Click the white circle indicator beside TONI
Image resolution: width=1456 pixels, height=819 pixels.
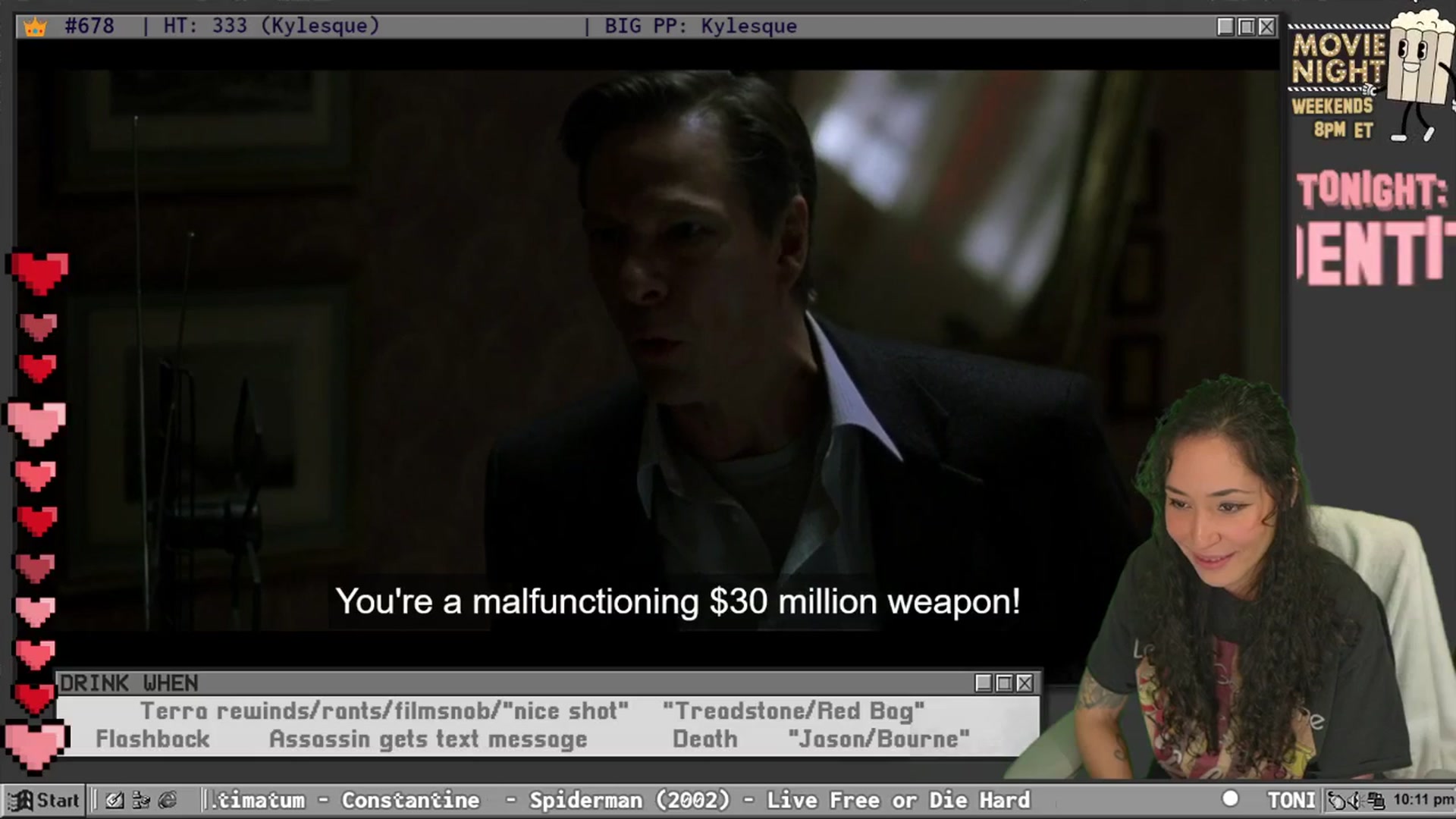point(1230,799)
